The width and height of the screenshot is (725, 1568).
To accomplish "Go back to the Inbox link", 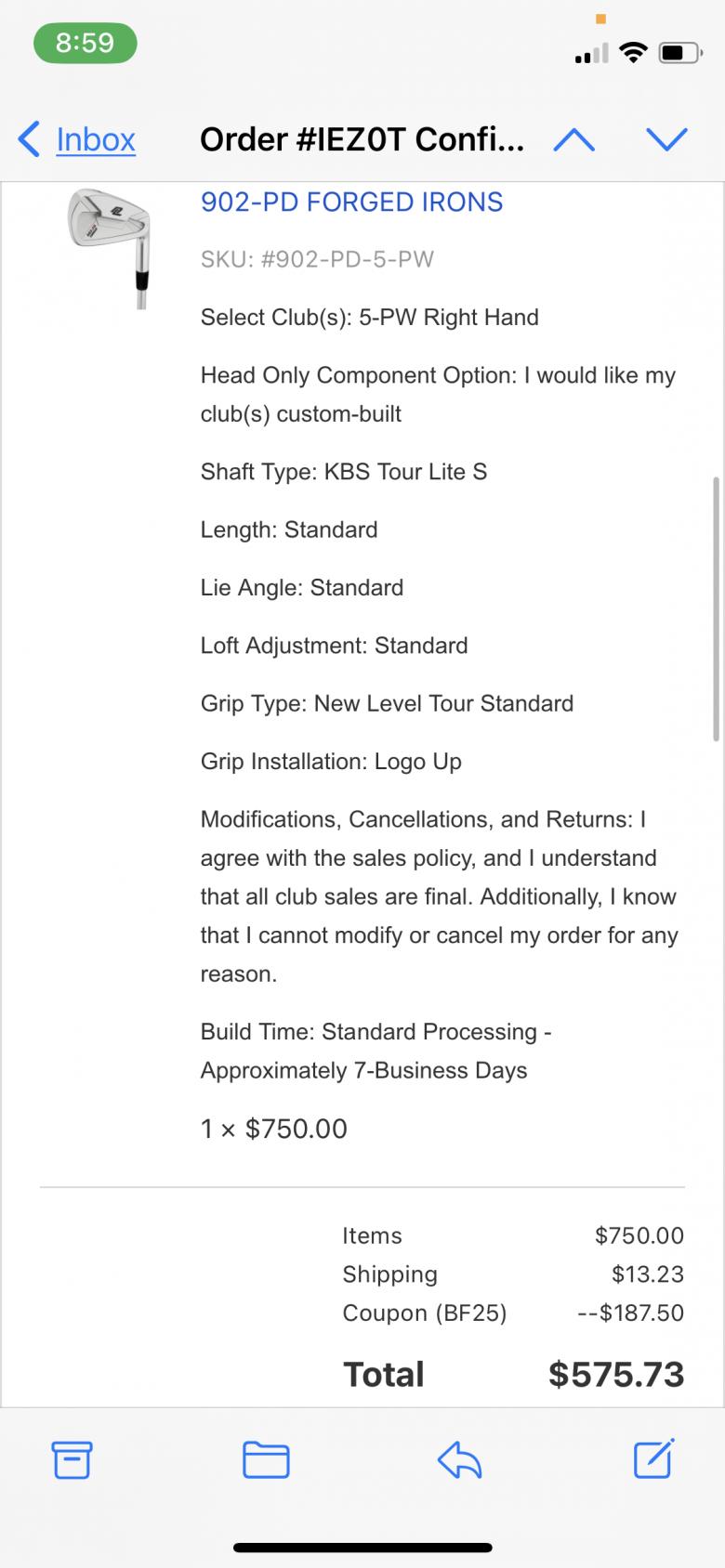I will (96, 139).
